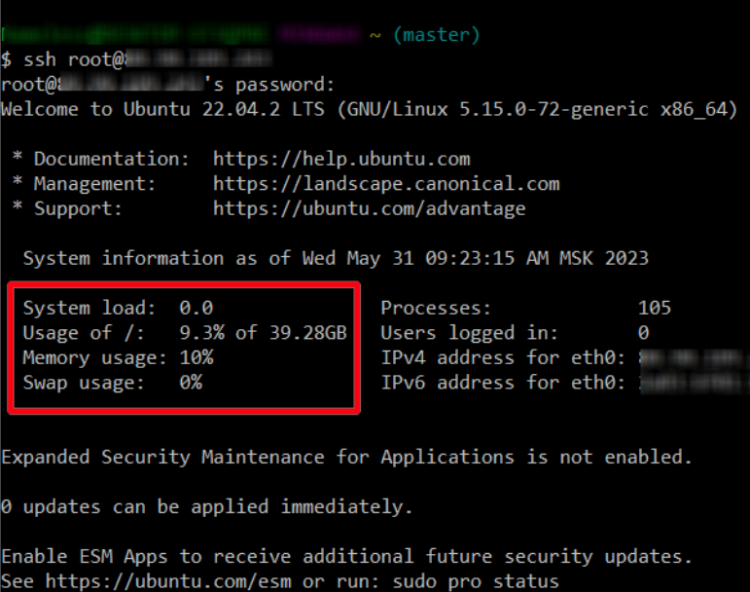The height and width of the screenshot is (592, 750).
Task: Click the (master) branch label in prompt
Action: click(436, 35)
